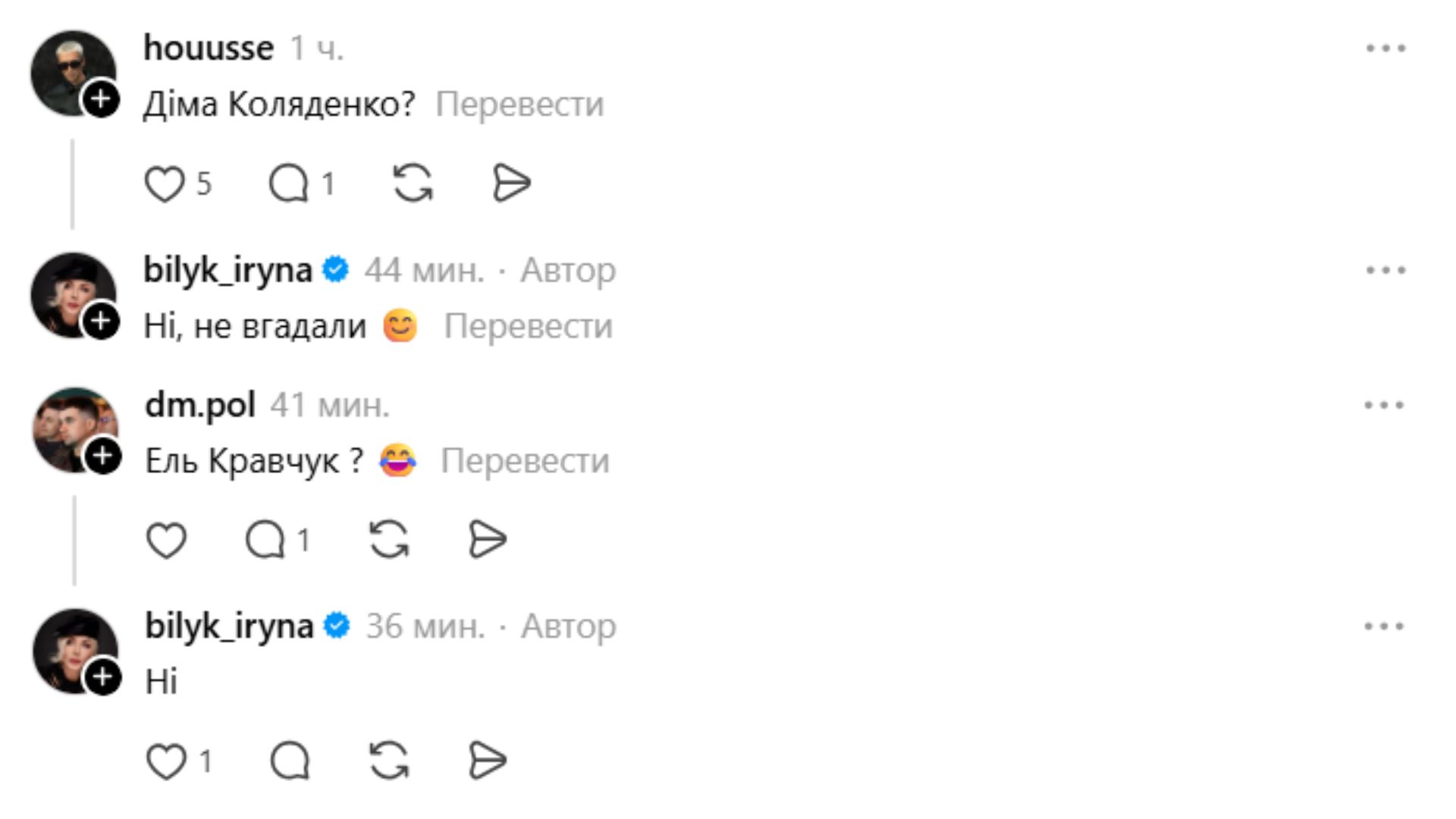Screen dimensions: 1456x819
Task: Repost dm.pol's comment
Action: click(389, 541)
